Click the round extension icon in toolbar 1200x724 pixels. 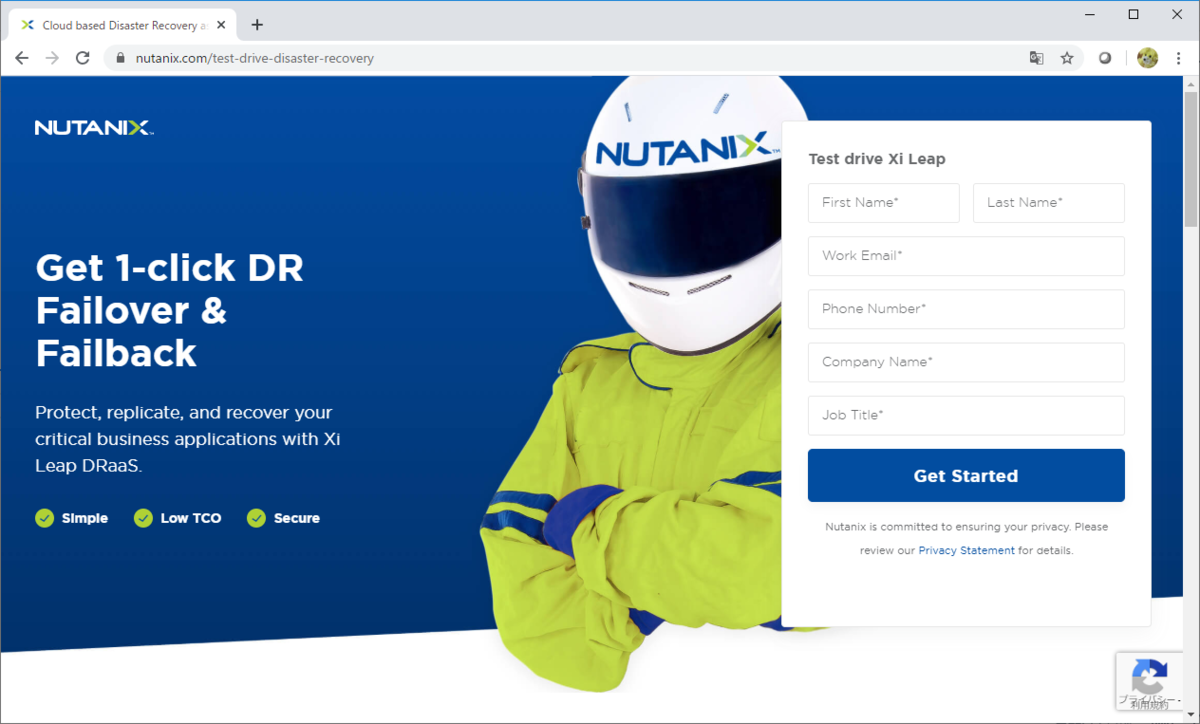pos(1105,58)
